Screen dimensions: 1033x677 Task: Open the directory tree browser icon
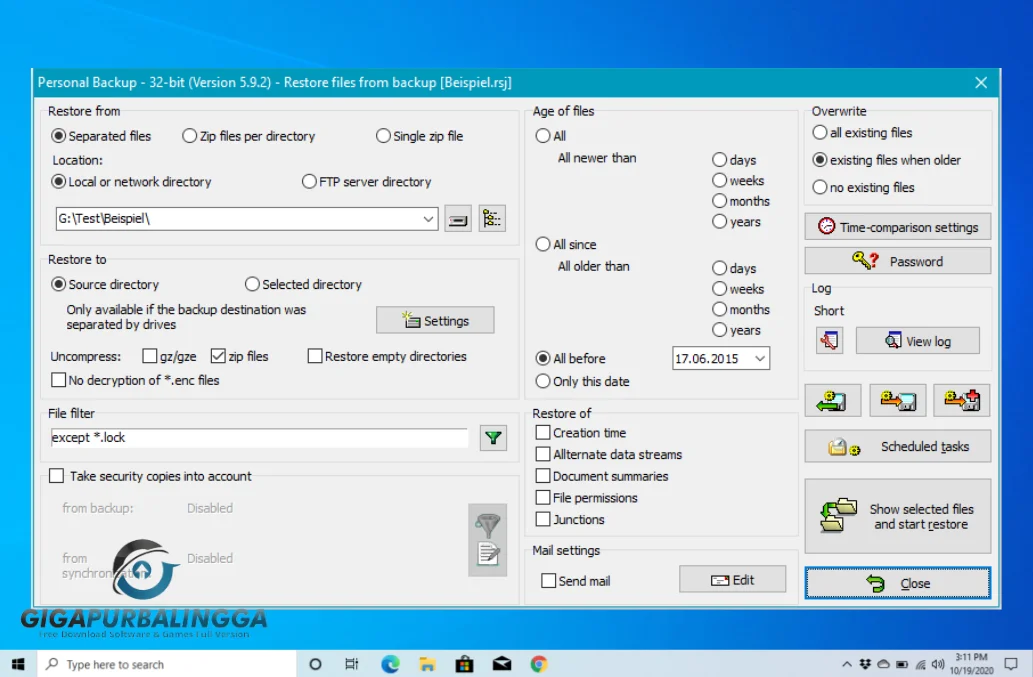click(x=491, y=218)
